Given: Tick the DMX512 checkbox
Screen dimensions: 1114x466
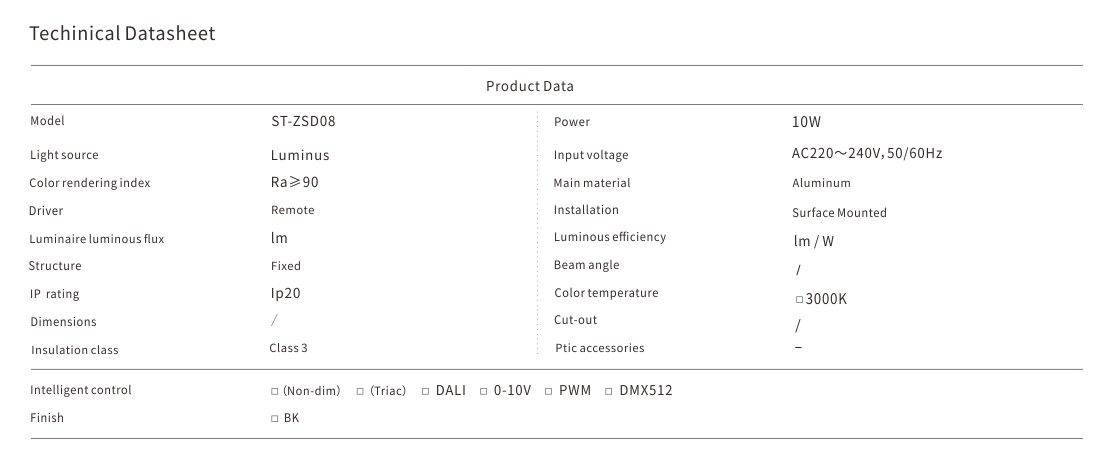Looking at the screenshot, I should (x=609, y=391).
